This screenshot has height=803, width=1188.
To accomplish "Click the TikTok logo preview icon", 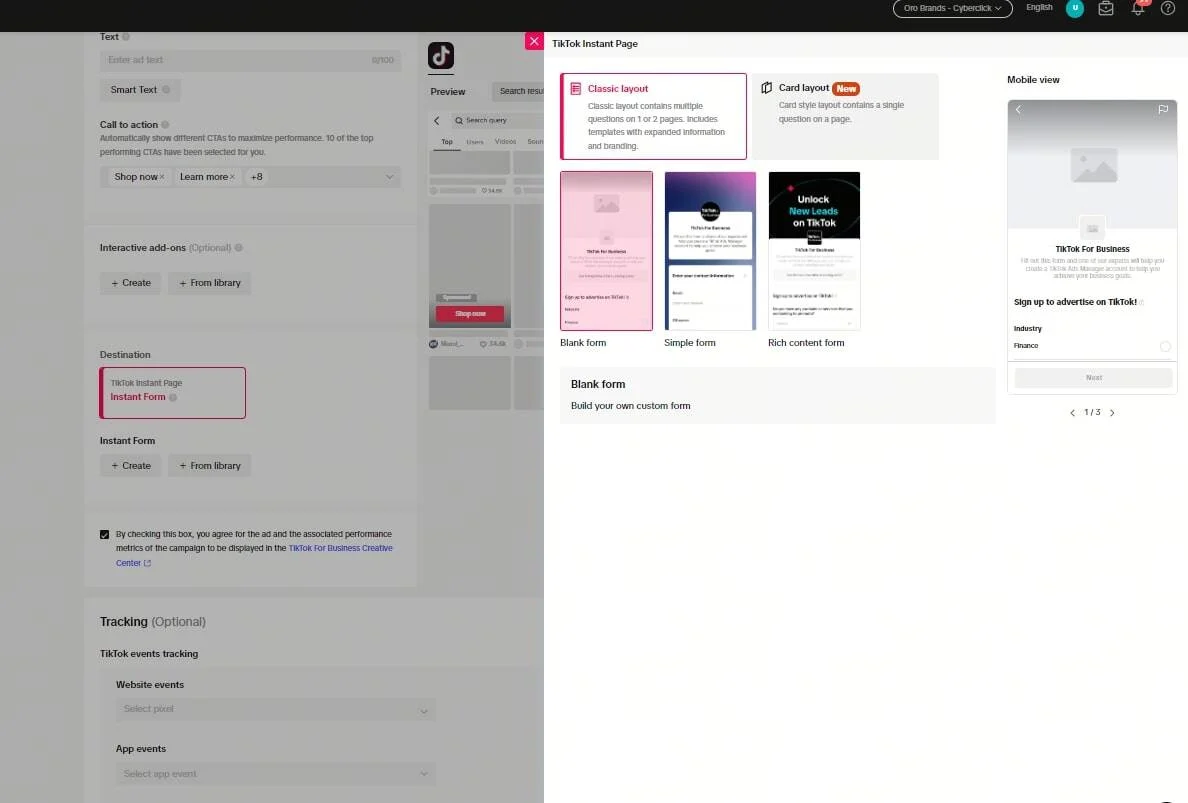I will (x=441, y=55).
